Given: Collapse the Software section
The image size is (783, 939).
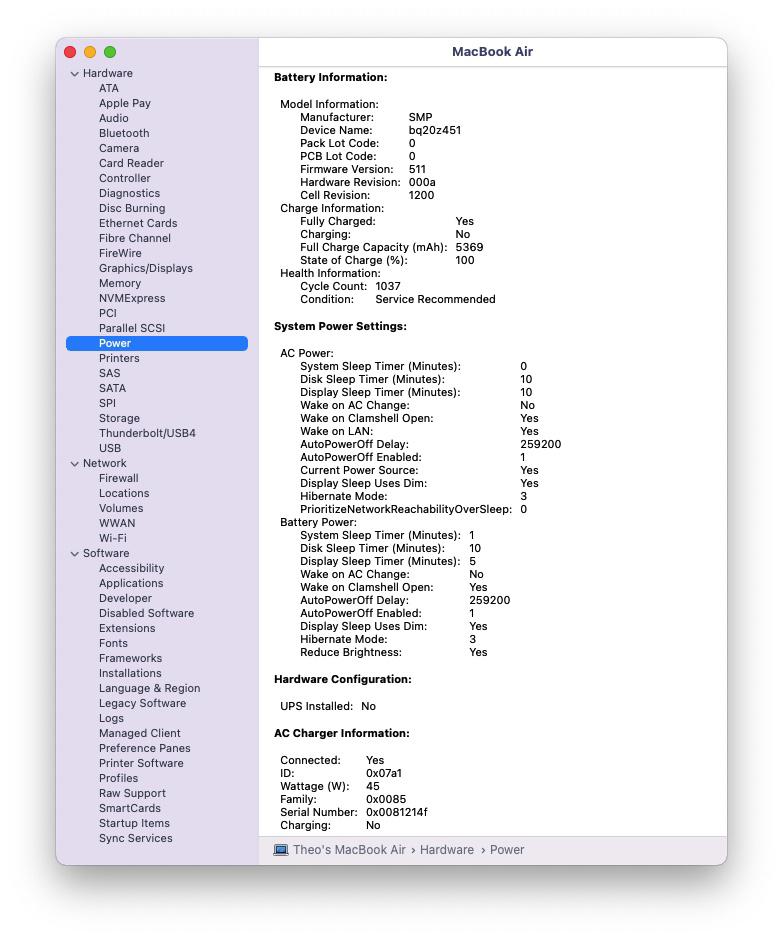Looking at the screenshot, I should click(75, 554).
